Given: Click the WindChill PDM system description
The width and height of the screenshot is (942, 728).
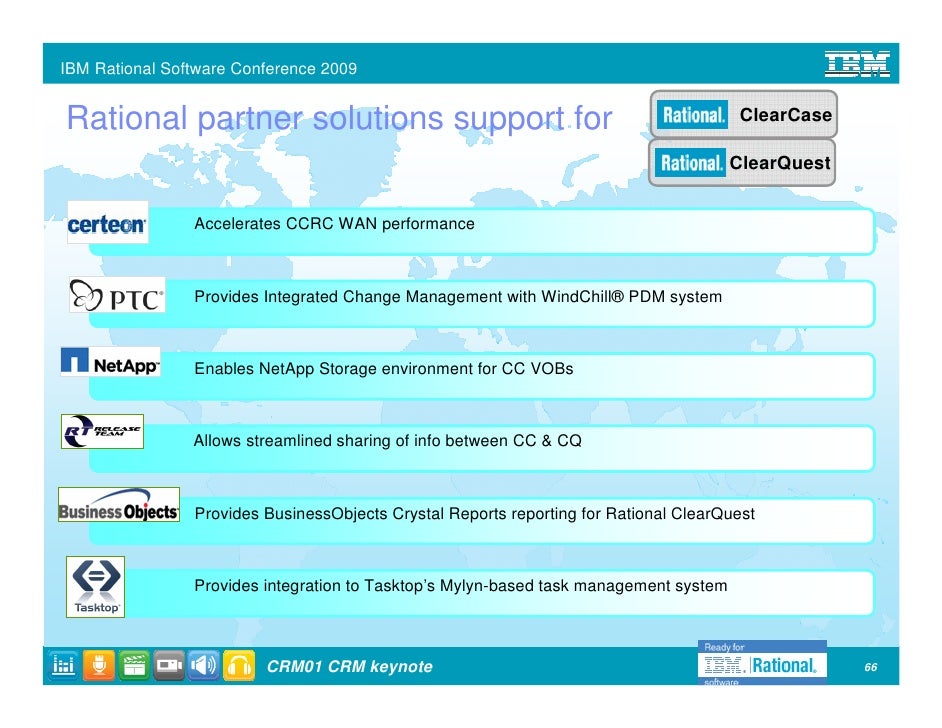Looking at the screenshot, I should tap(458, 297).
